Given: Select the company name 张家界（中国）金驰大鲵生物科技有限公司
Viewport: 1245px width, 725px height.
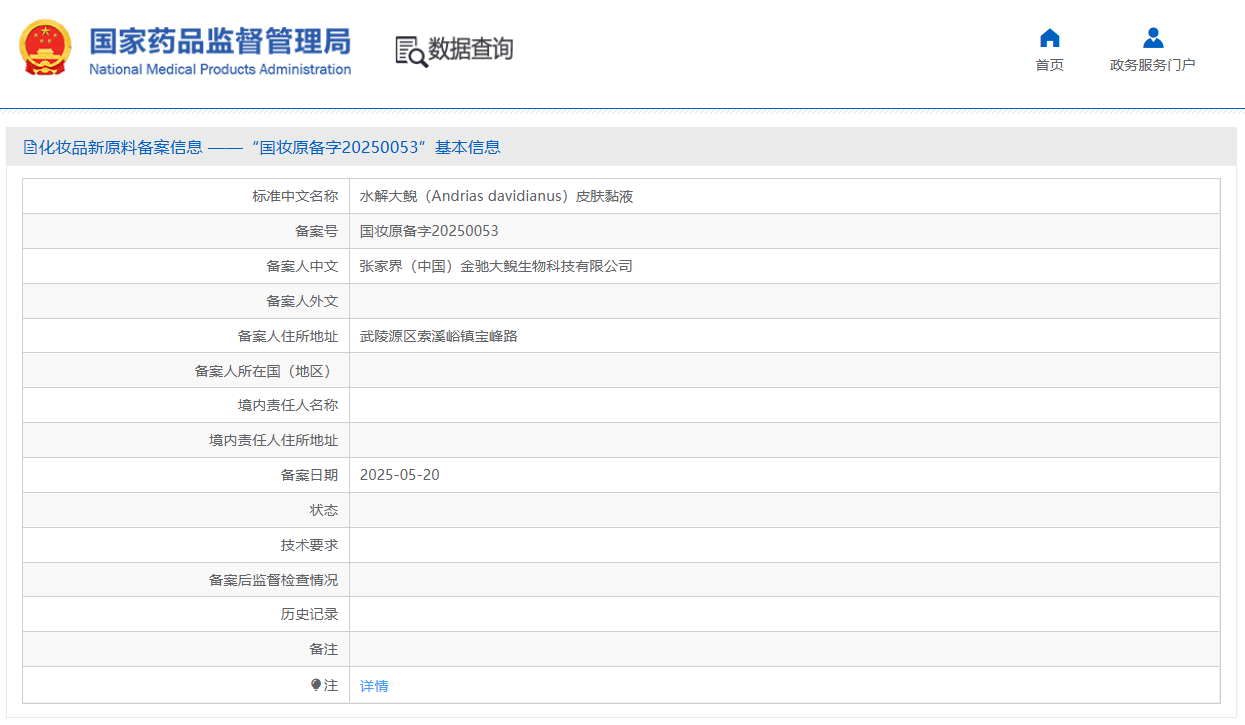Looking at the screenshot, I should (x=496, y=266).
